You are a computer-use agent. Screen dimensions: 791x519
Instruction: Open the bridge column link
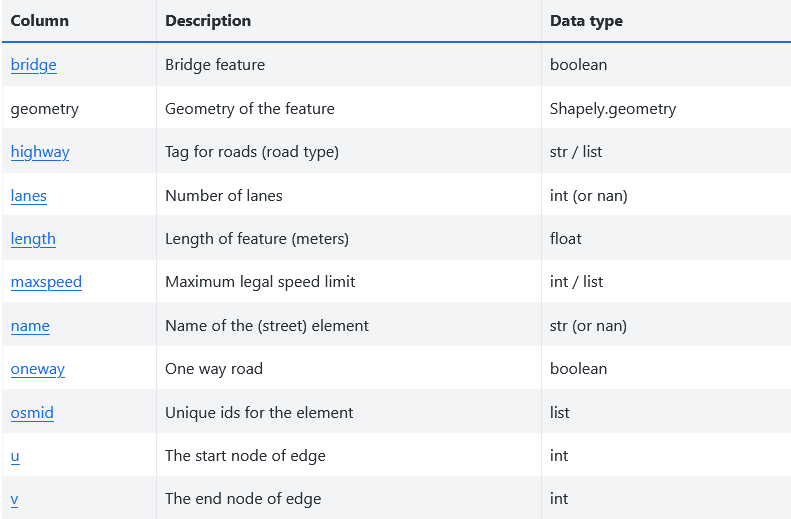click(x=34, y=65)
